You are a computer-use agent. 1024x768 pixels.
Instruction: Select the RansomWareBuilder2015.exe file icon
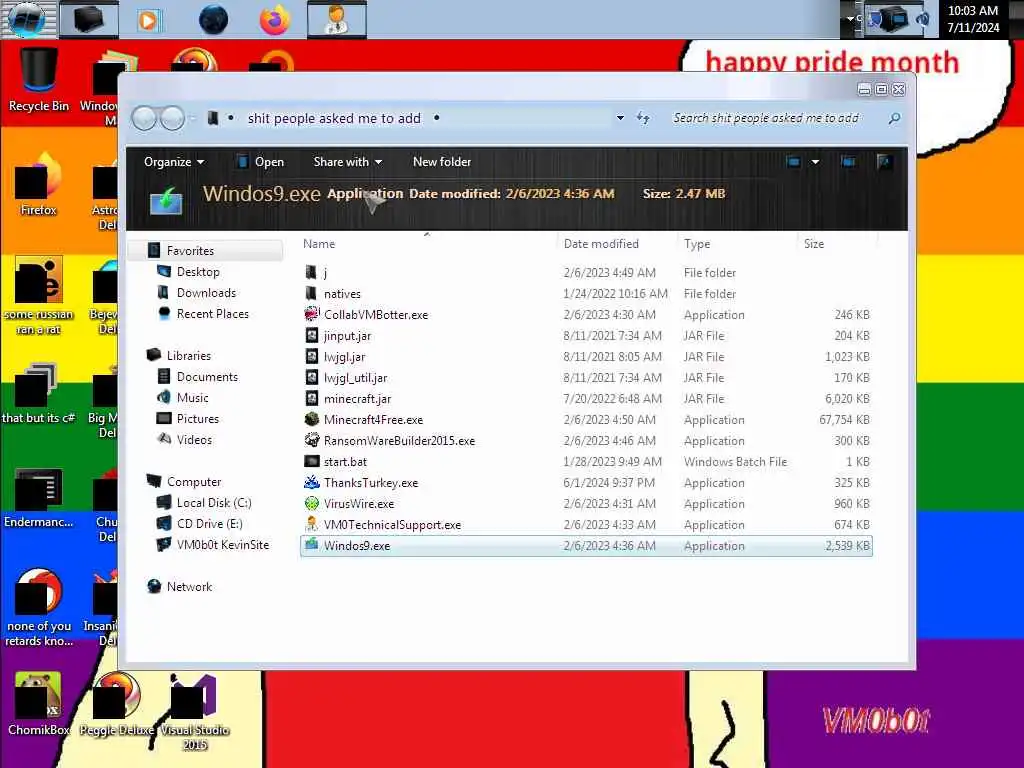(x=312, y=440)
